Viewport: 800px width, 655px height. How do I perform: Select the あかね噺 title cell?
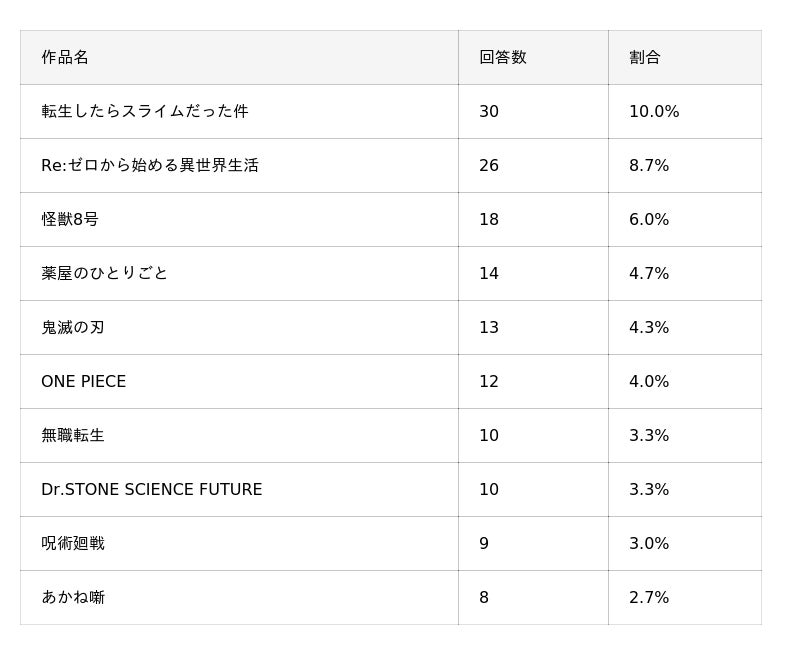[x=73, y=597]
